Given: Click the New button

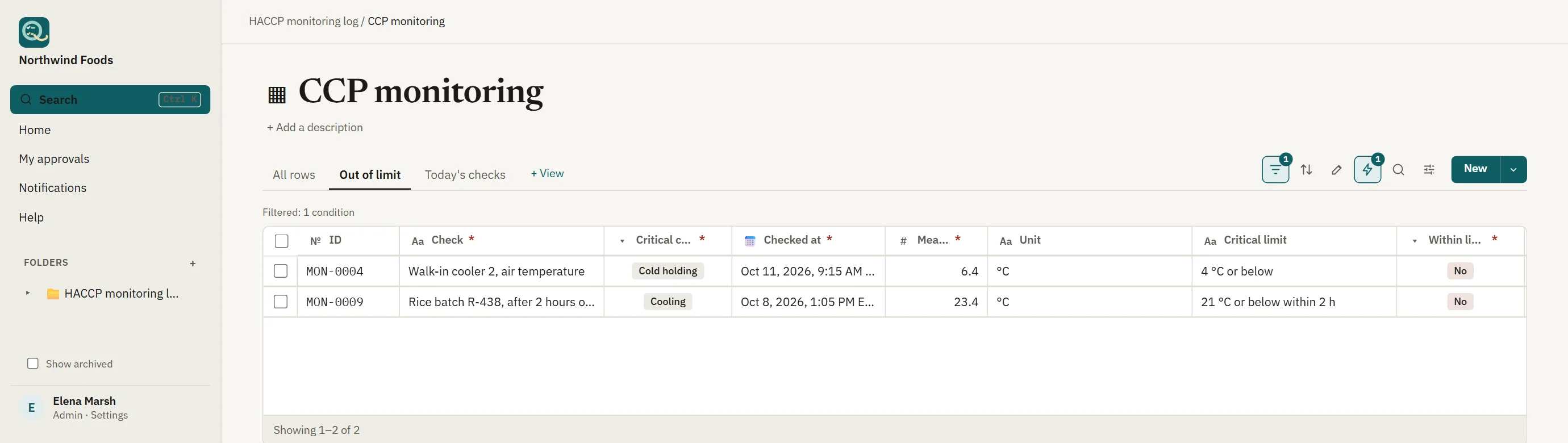Looking at the screenshot, I should [1475, 170].
